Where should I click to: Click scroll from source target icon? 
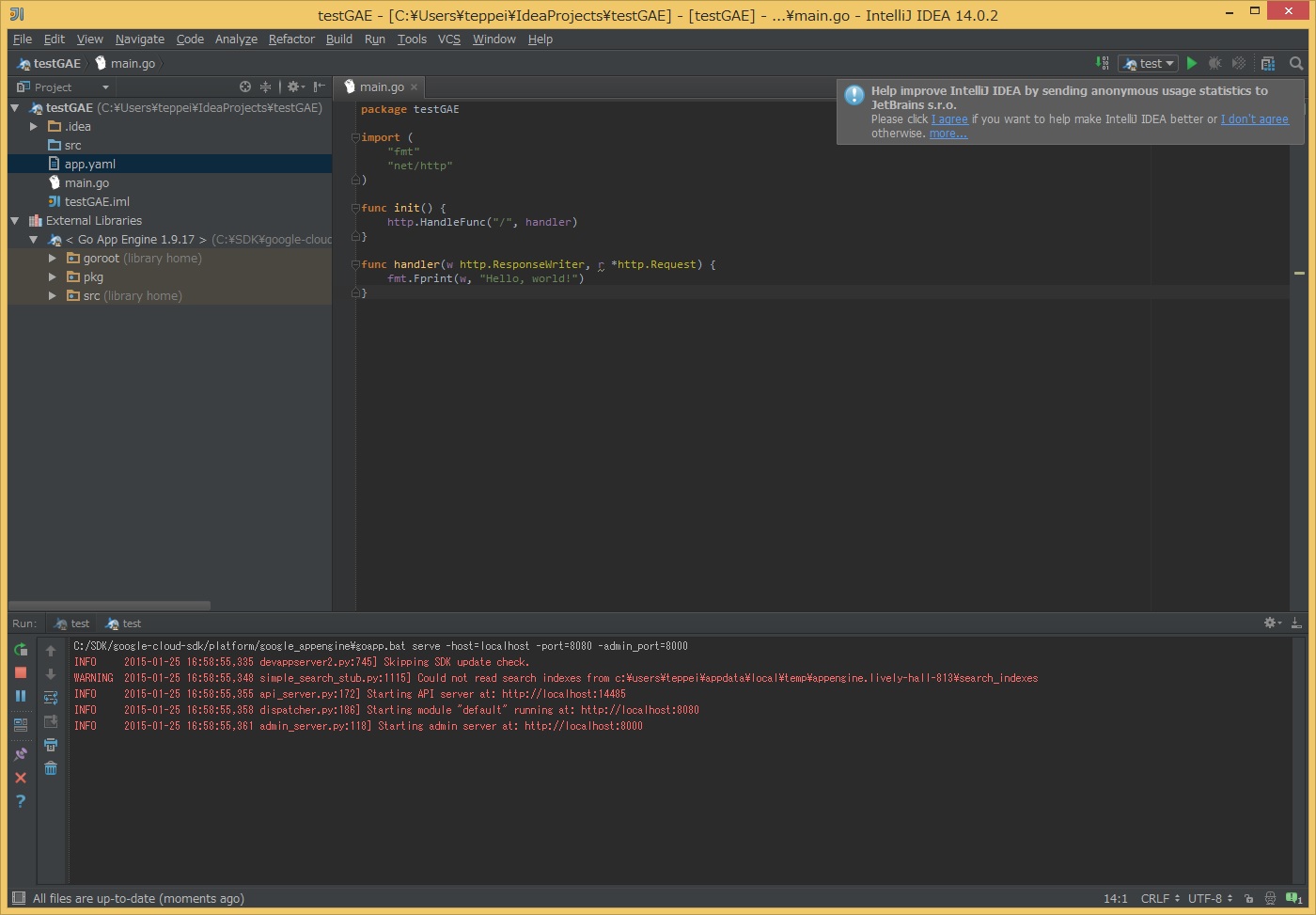pos(245,87)
